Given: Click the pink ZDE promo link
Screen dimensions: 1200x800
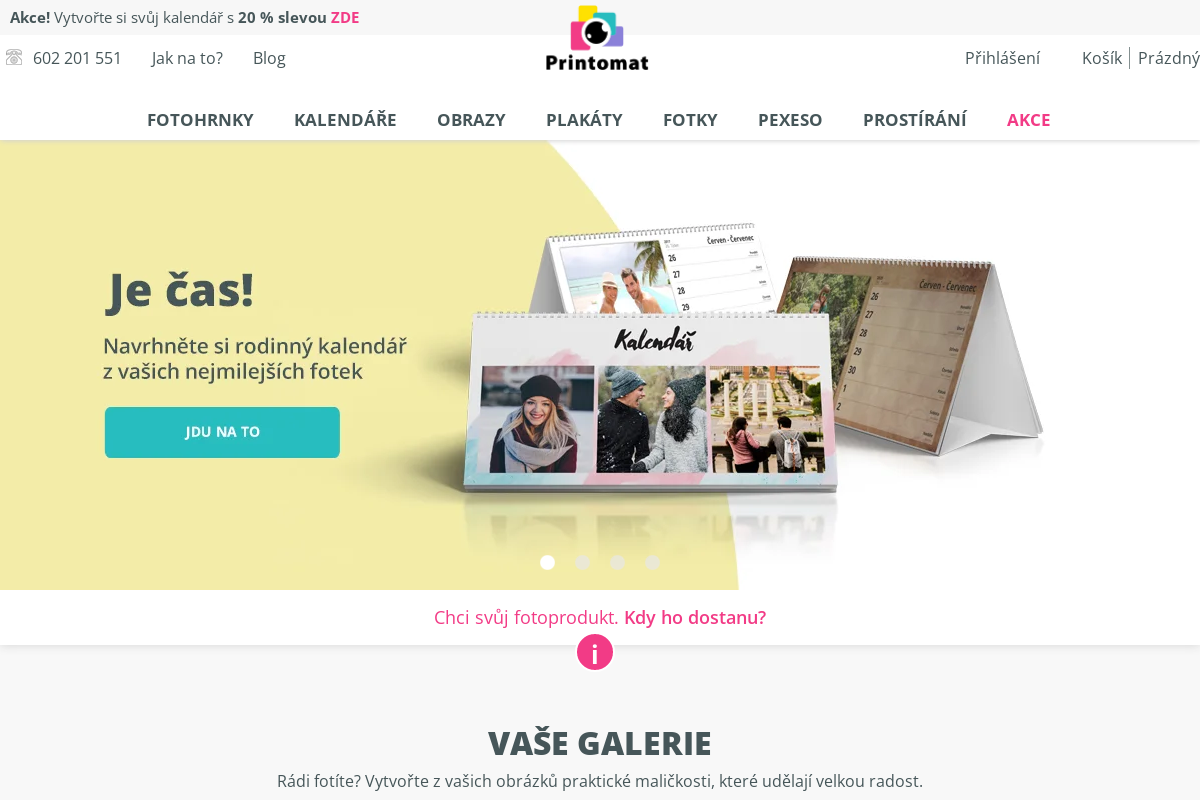Looking at the screenshot, I should (345, 17).
